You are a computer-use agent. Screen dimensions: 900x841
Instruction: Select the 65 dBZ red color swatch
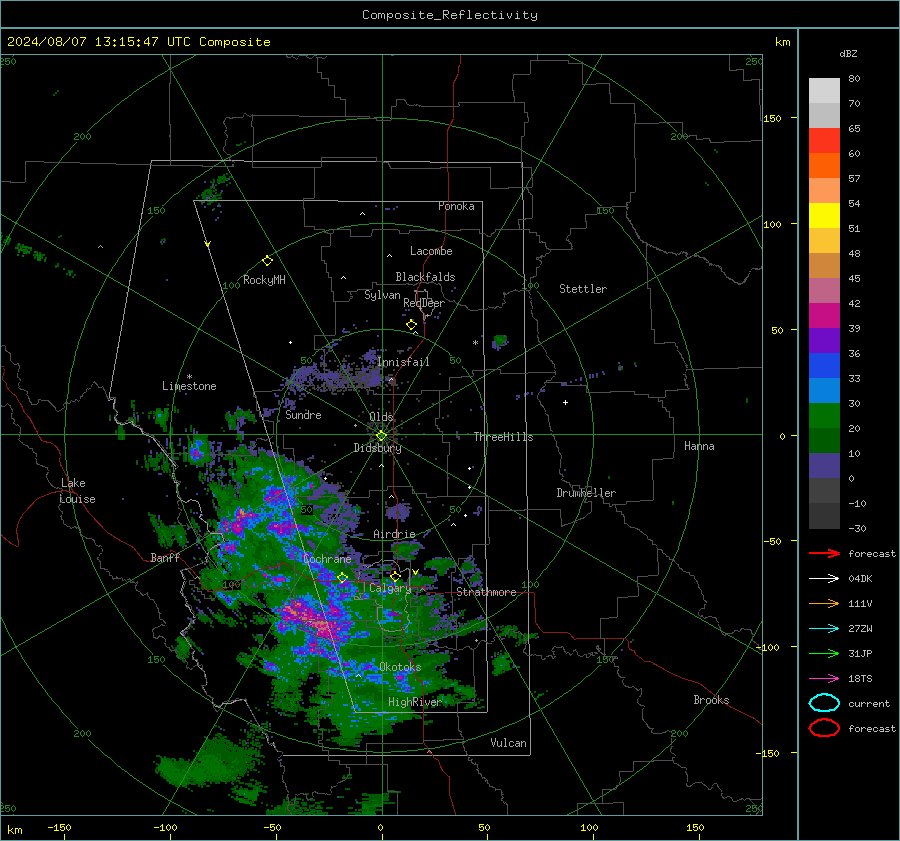pos(824,141)
